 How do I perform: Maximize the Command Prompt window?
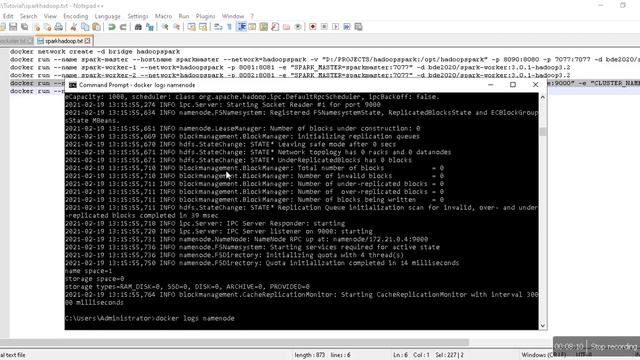pyautogui.click(x=513, y=85)
